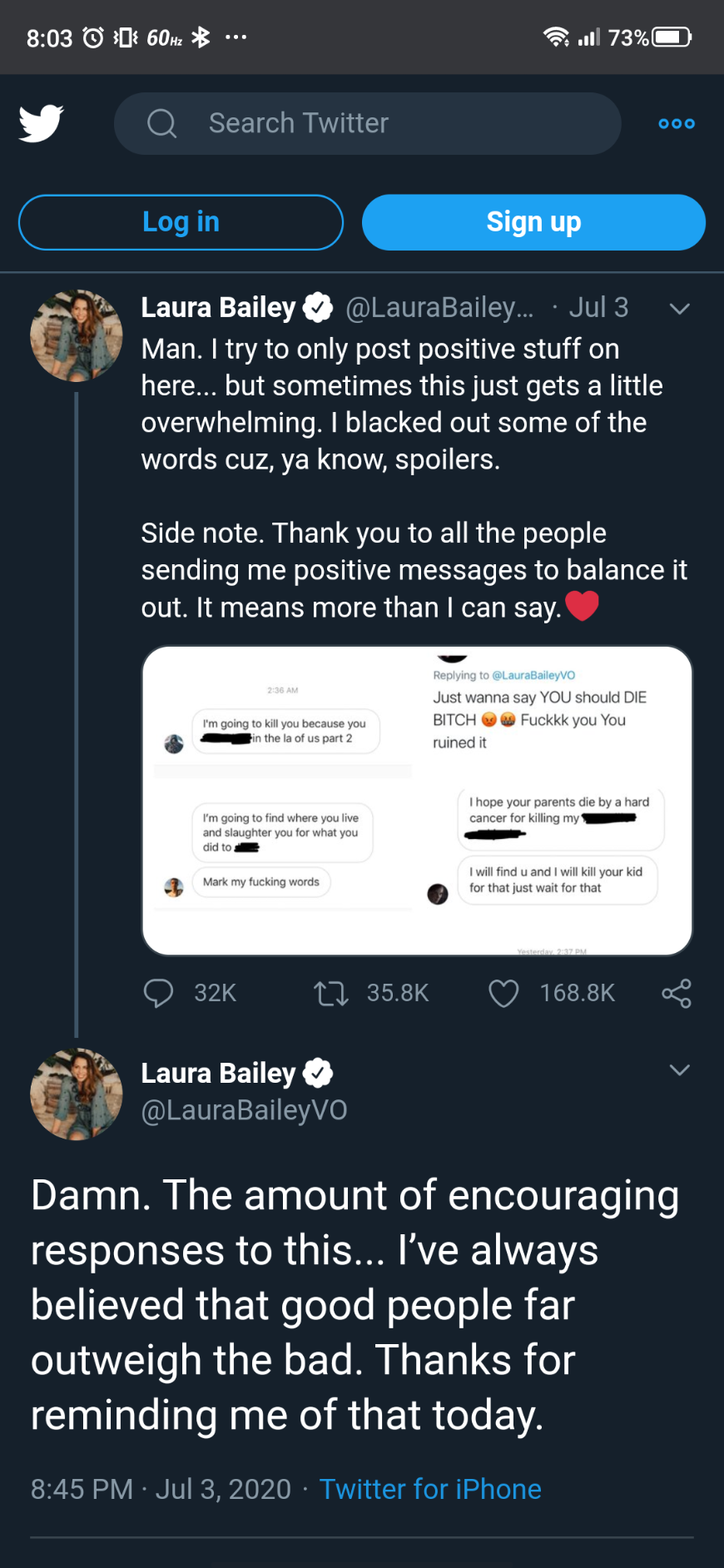Open the first tweet's profile picture
724x1568 pixels.
coord(77,335)
